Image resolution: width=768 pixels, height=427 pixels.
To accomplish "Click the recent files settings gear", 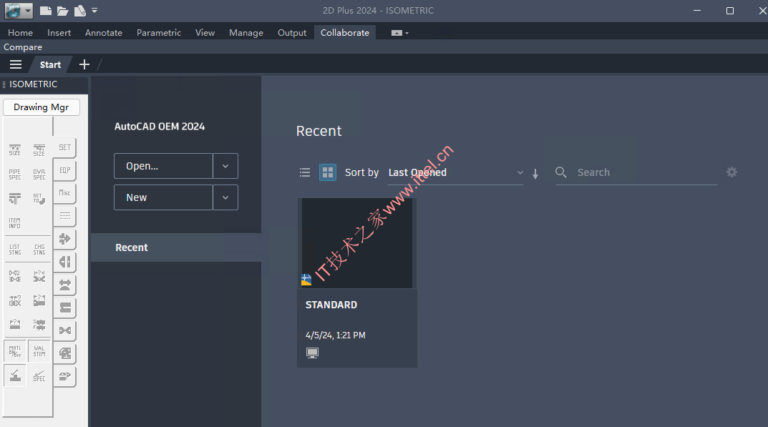I will [x=731, y=172].
